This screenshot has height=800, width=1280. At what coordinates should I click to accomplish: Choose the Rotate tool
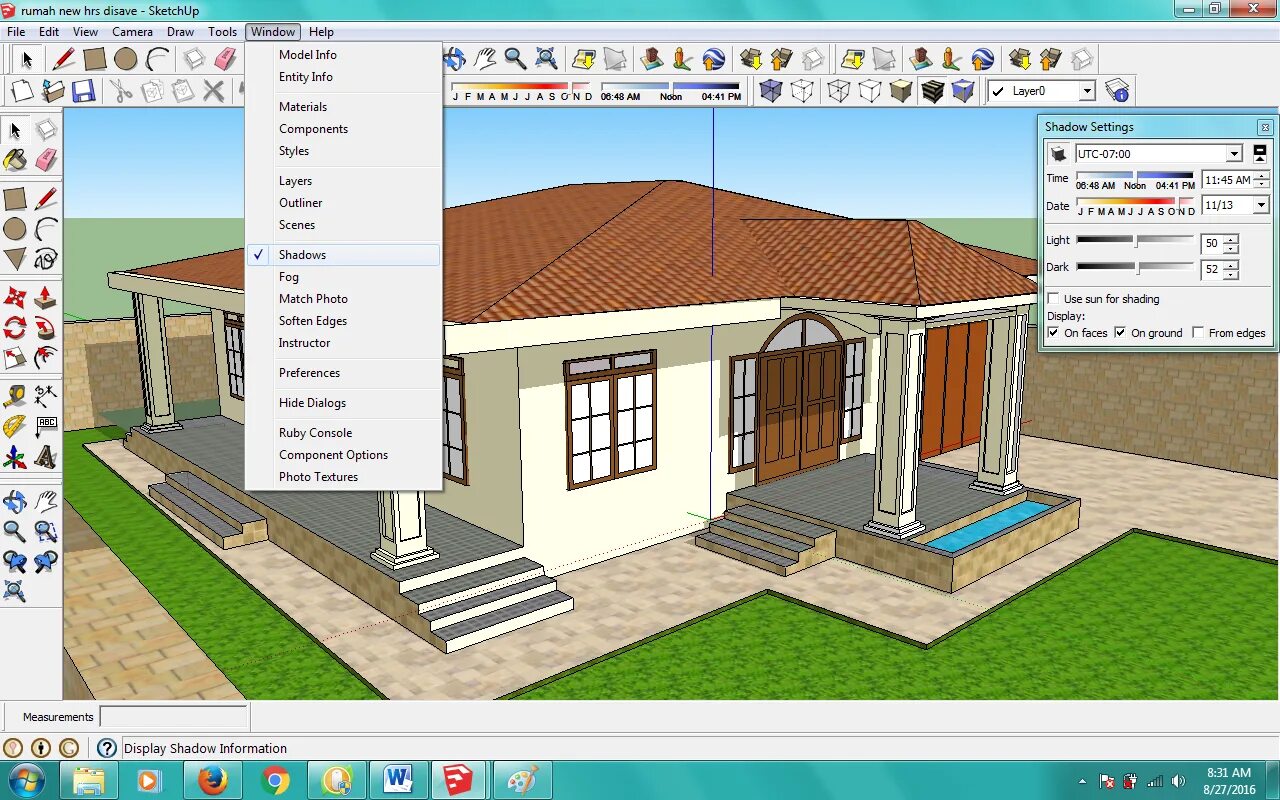pos(15,327)
